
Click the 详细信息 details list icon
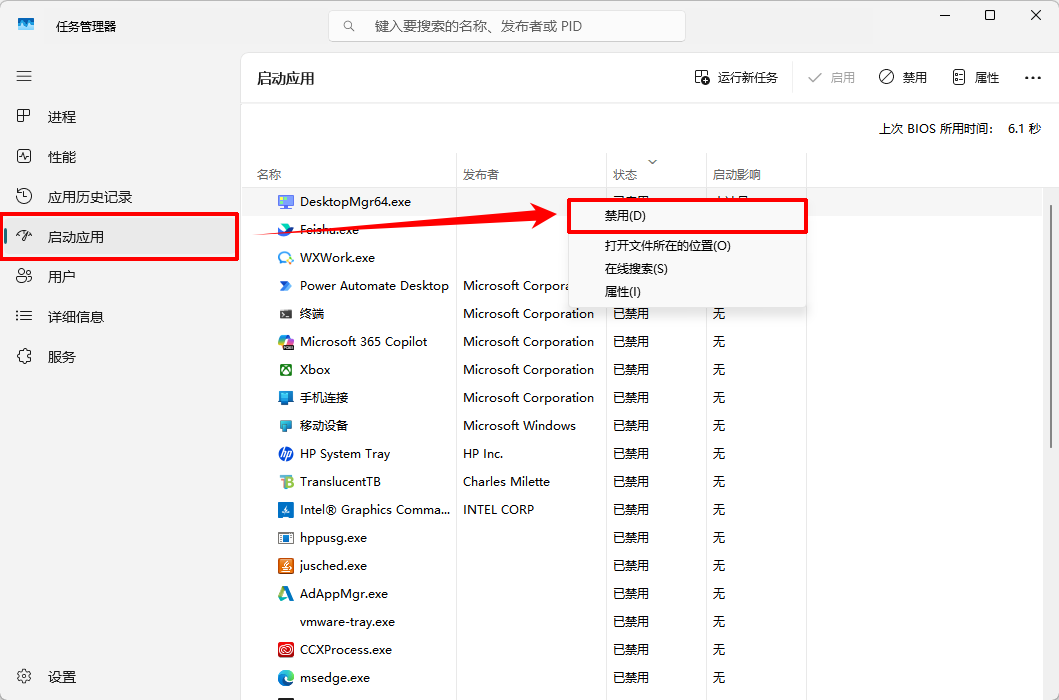point(24,316)
